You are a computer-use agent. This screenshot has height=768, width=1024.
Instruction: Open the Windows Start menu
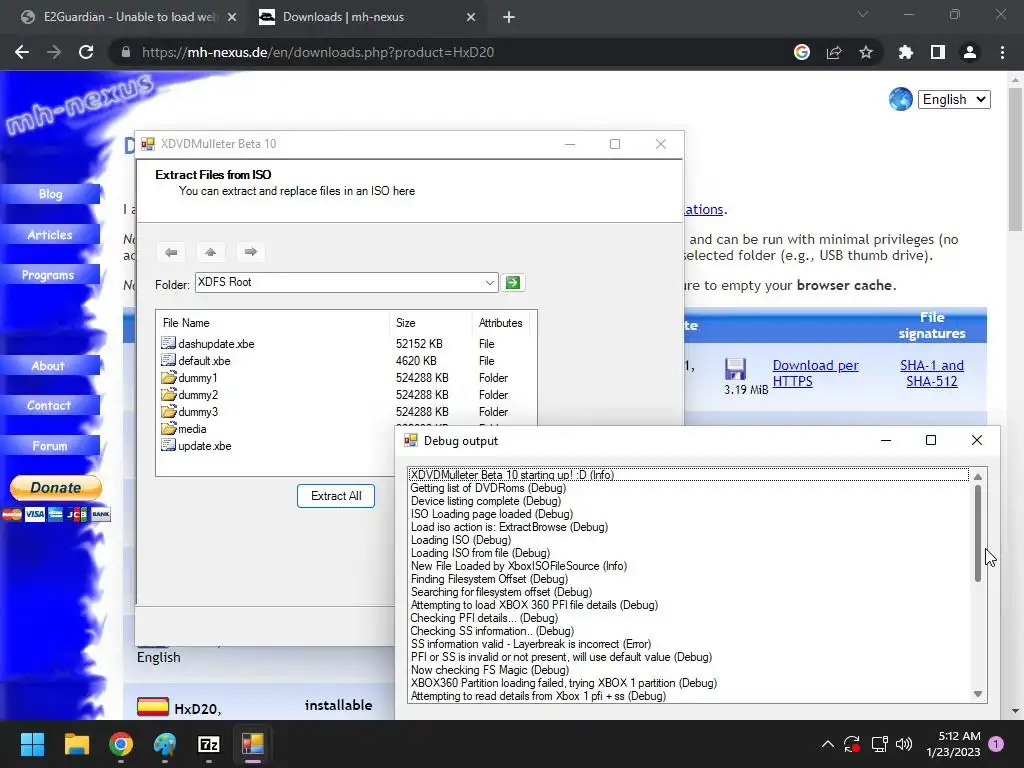click(32, 744)
